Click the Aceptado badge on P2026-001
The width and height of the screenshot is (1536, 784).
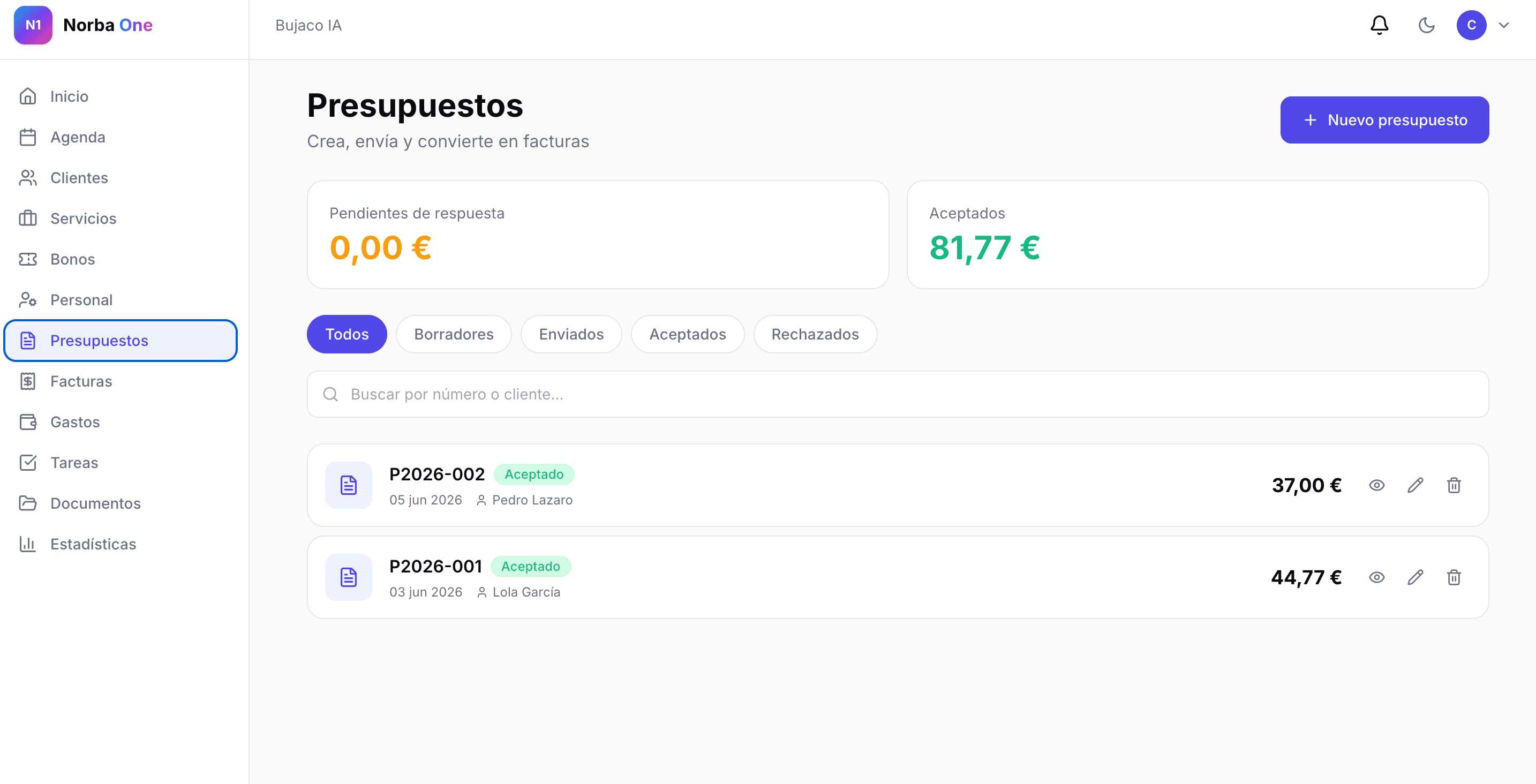(x=530, y=566)
